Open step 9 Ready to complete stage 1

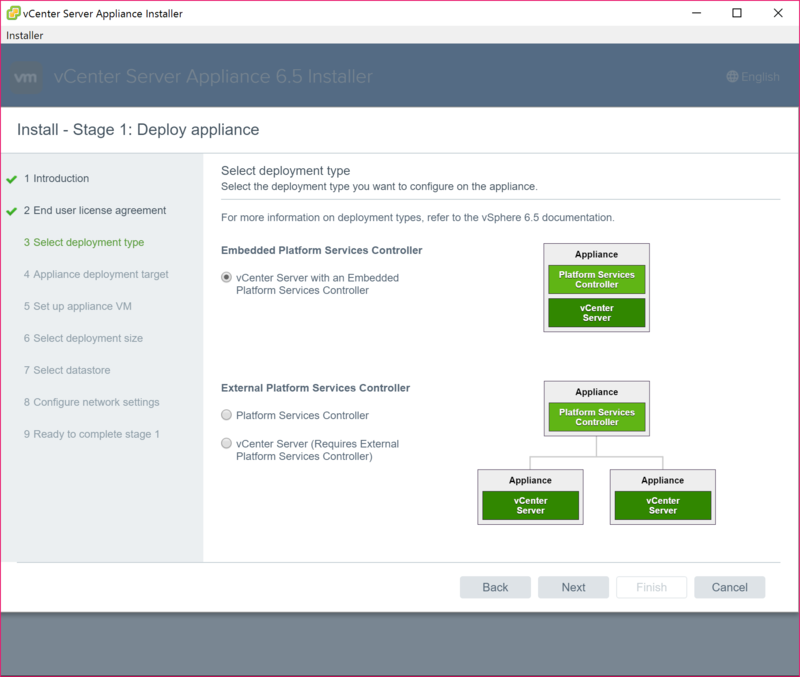click(x=92, y=434)
